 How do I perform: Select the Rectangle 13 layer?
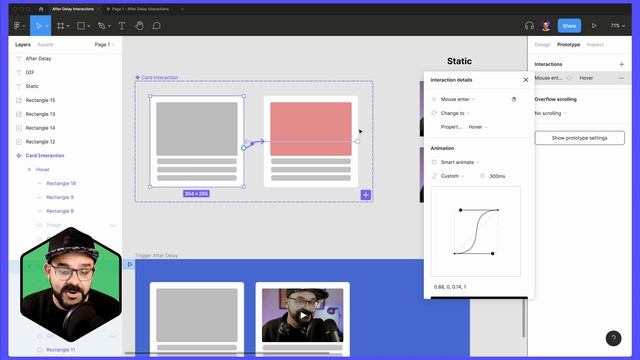tap(40, 114)
